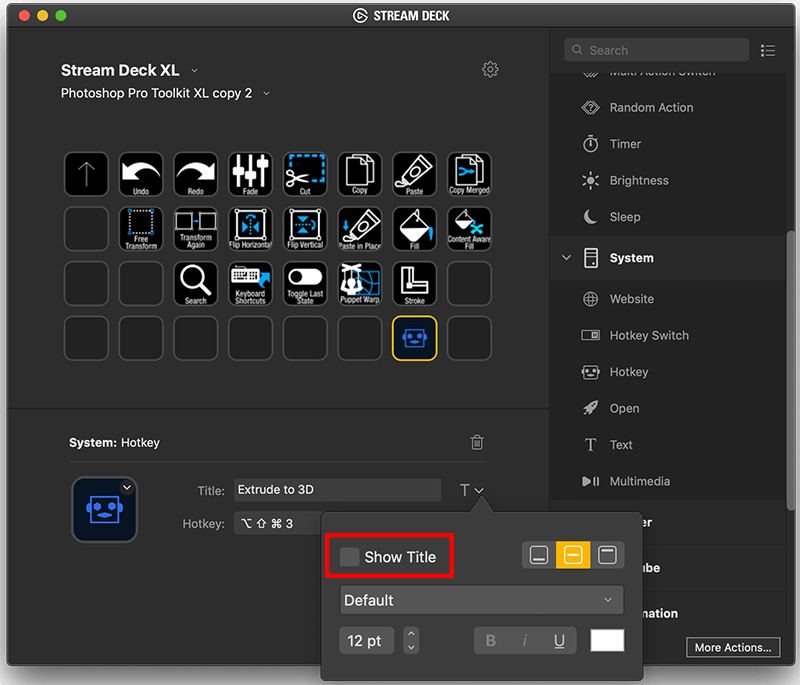Viewport: 800px width, 685px height.
Task: Select the Stroke key
Action: [414, 284]
